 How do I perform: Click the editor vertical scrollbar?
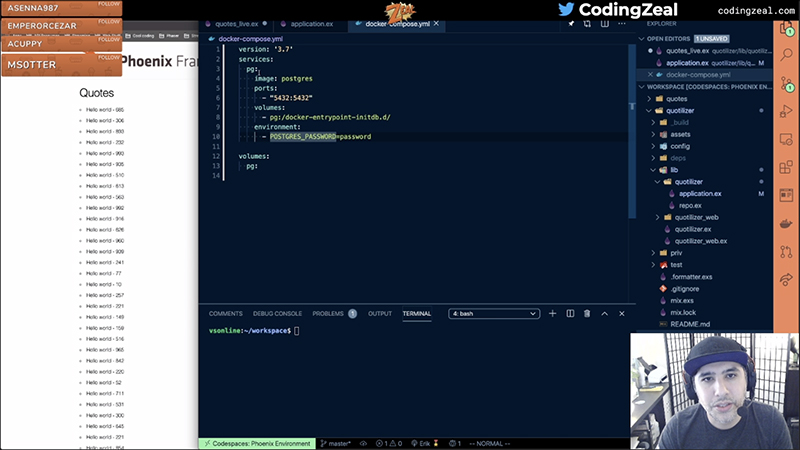click(x=632, y=131)
